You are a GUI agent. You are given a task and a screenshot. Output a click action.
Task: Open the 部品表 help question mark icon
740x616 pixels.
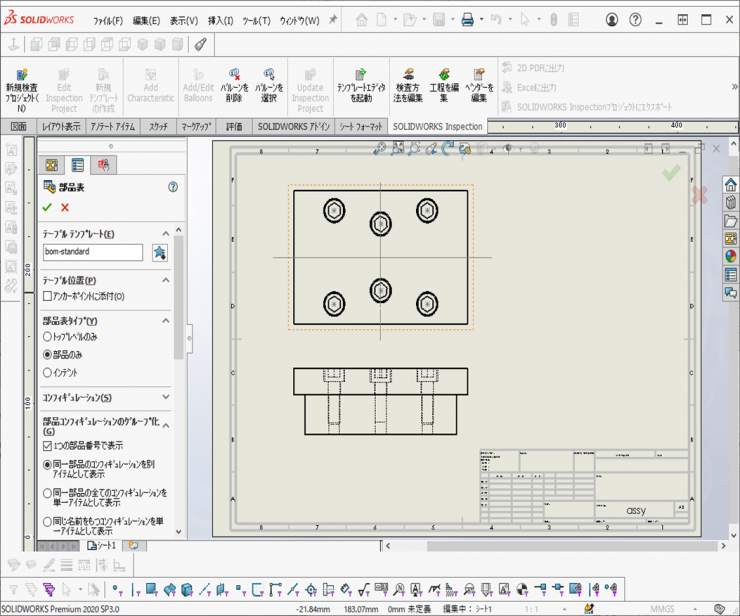172,186
